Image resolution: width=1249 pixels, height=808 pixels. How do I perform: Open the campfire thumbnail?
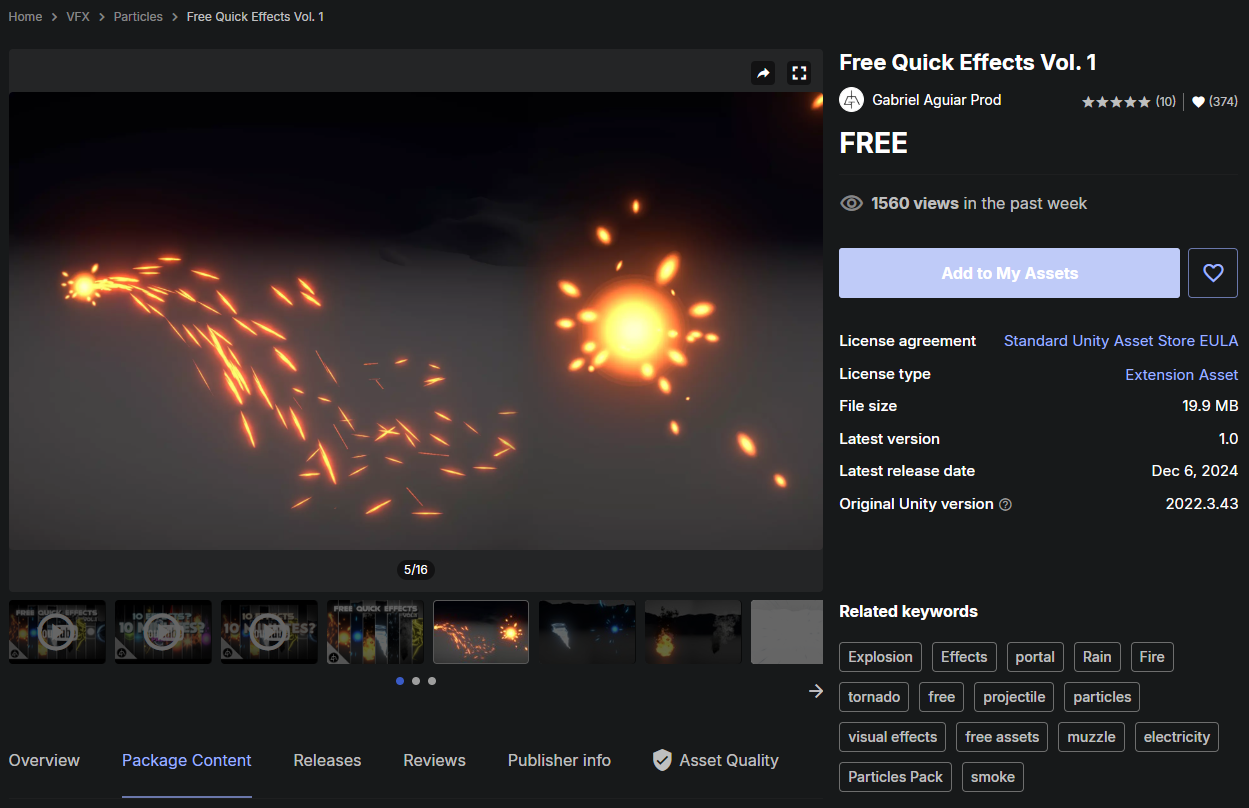(693, 632)
